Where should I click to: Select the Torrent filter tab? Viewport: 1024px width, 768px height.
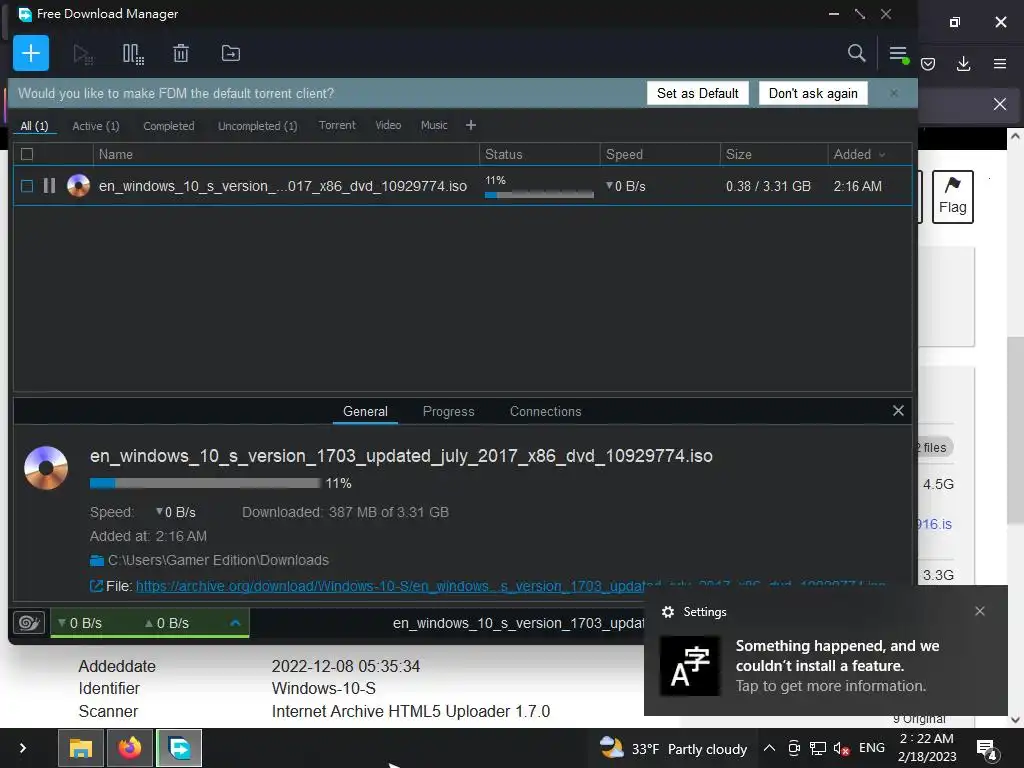(337, 125)
